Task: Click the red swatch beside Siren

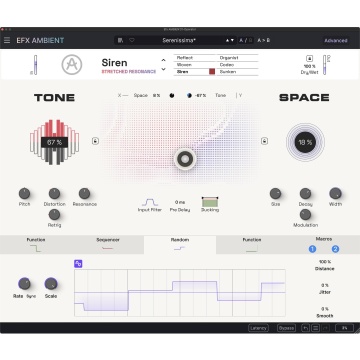Action: (x=212, y=72)
